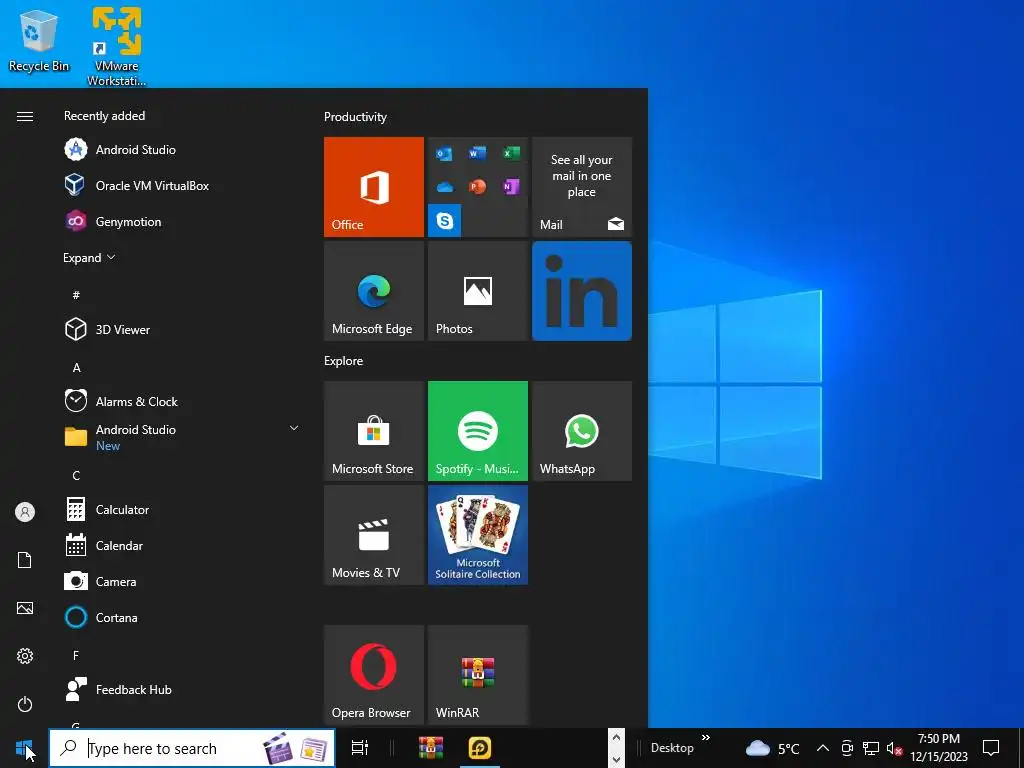
Task: Open OneDrive icon in Office folder tile
Action: click(444, 187)
